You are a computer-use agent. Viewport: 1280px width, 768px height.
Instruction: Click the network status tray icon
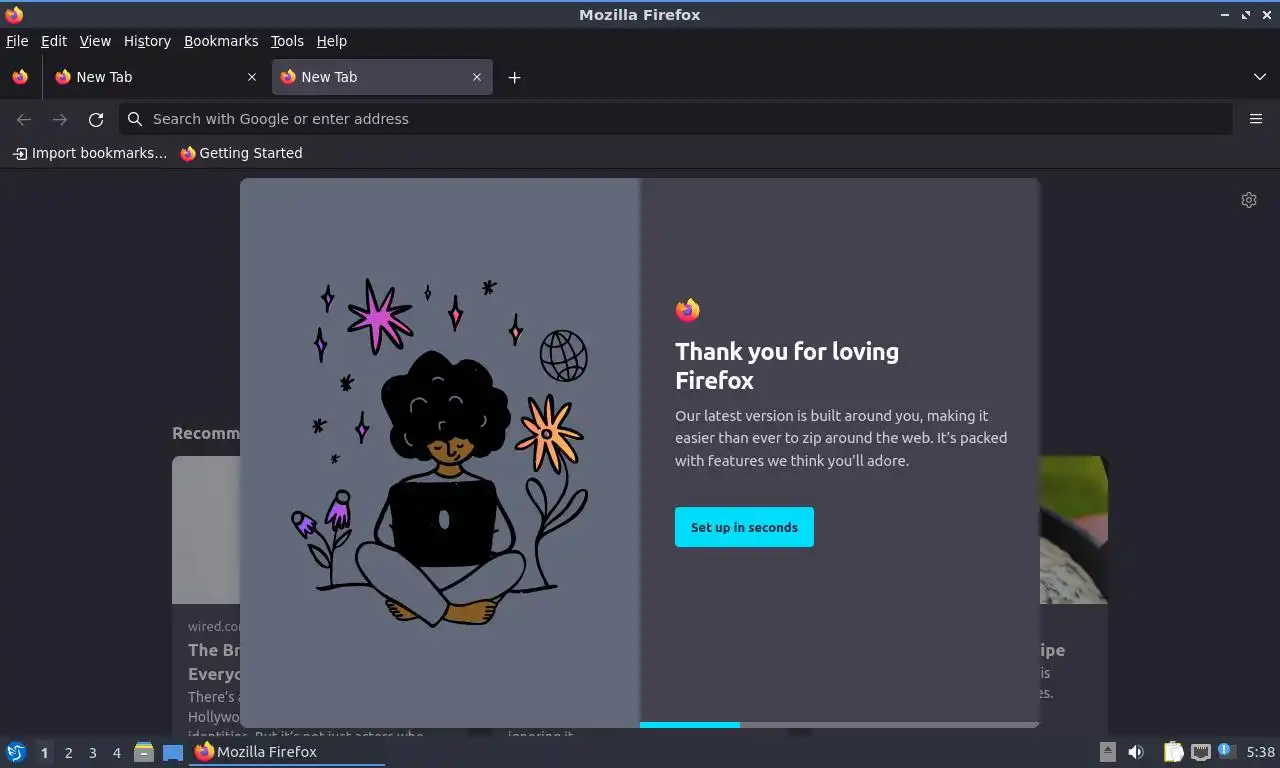pyautogui.click(x=1201, y=752)
